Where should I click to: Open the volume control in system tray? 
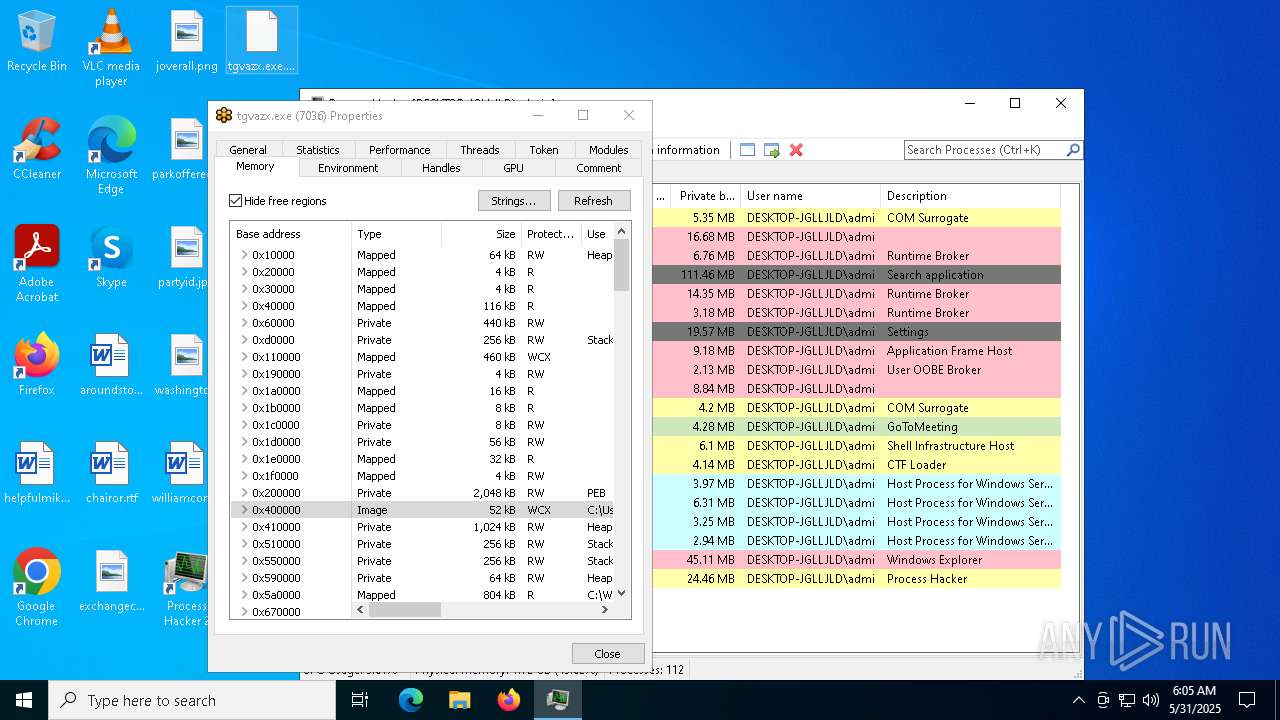point(1151,700)
